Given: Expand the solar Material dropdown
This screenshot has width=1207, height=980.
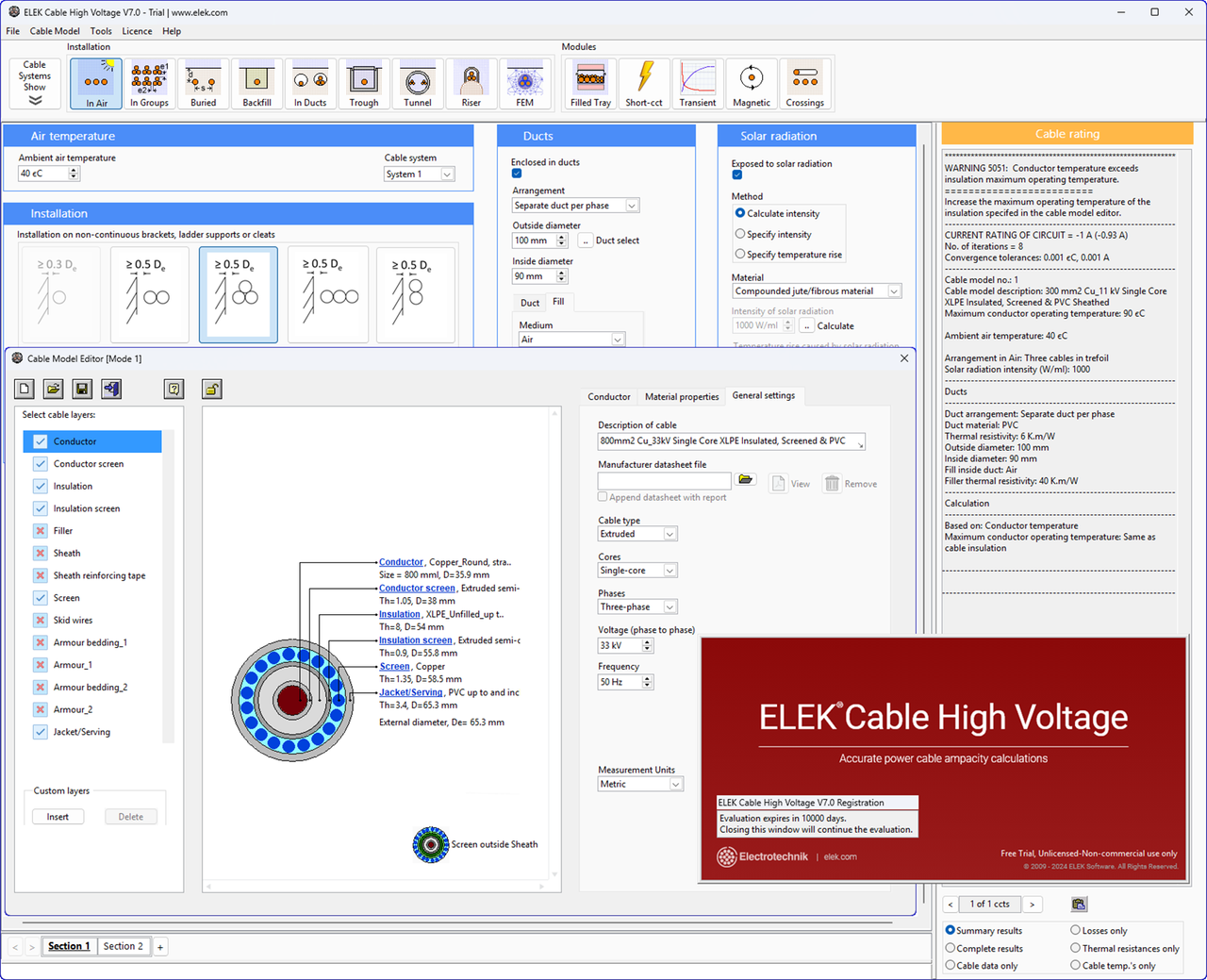Looking at the screenshot, I should tap(818, 291).
